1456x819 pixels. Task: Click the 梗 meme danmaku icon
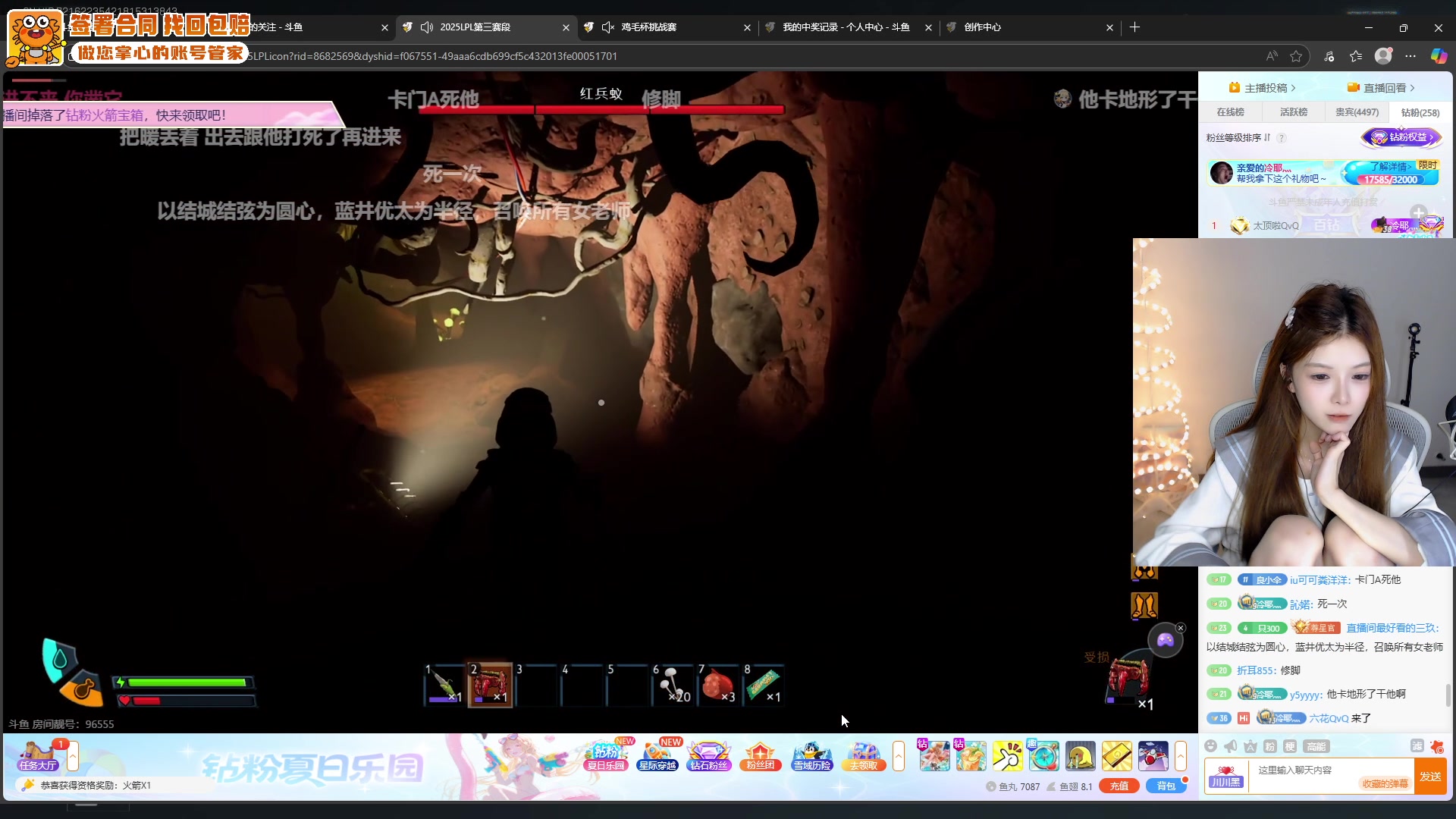point(1290,746)
